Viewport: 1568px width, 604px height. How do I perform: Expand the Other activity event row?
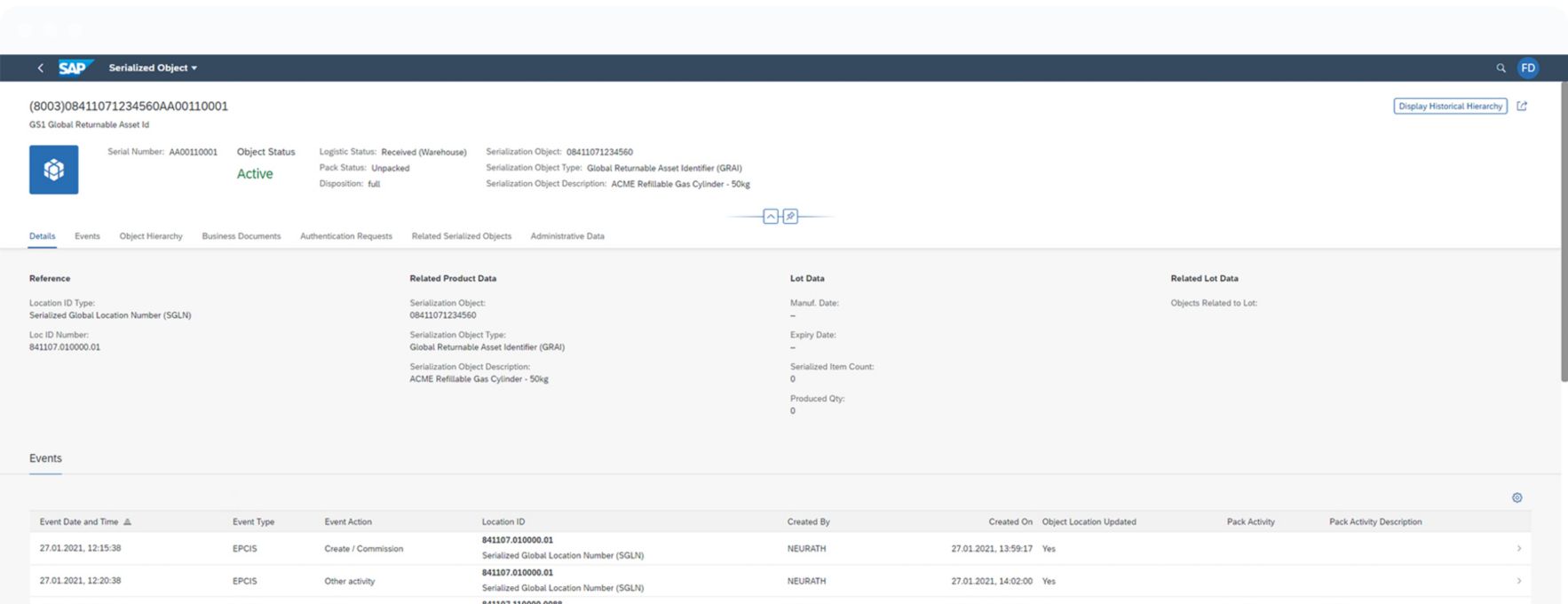pos(1518,581)
